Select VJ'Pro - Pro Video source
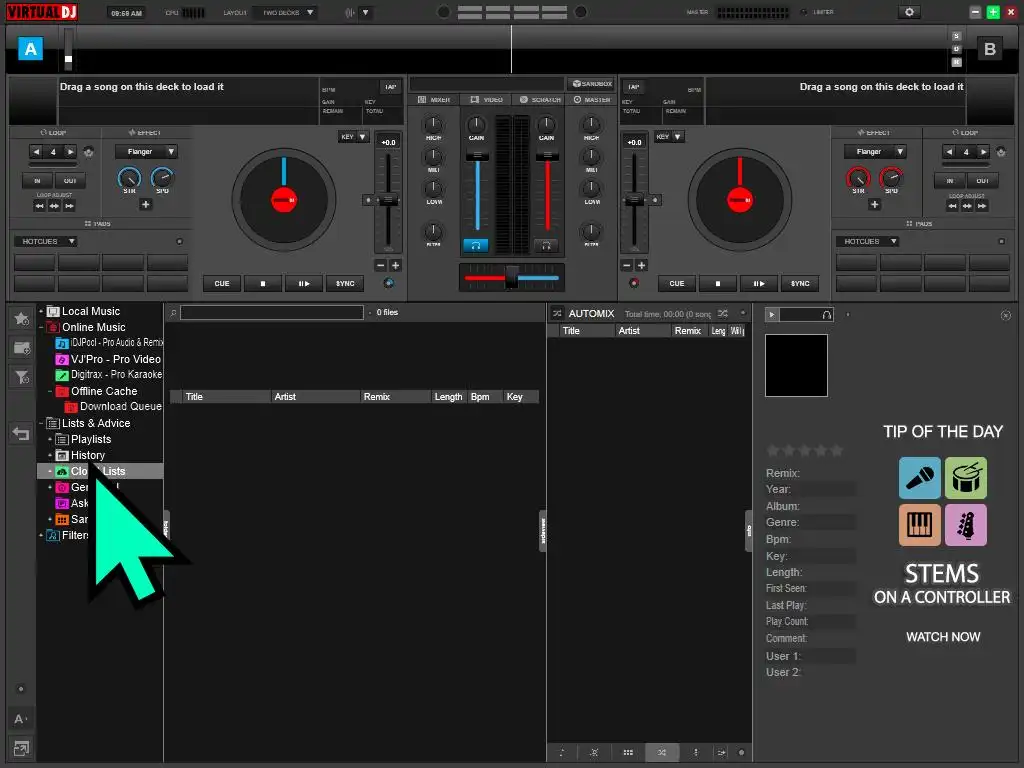1024x768 pixels. (115, 359)
